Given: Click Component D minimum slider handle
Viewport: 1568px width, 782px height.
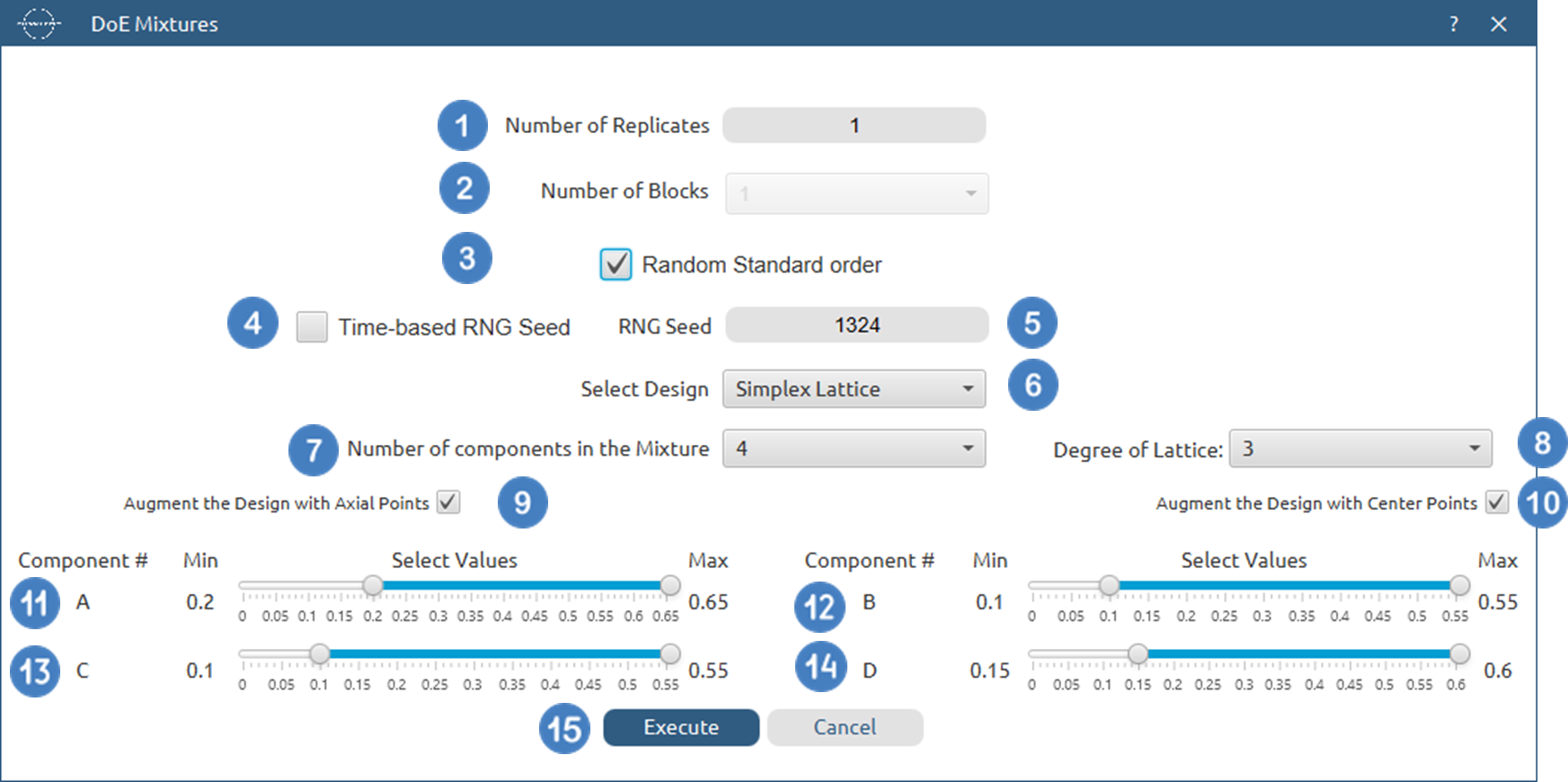Looking at the screenshot, I should 1138,654.
